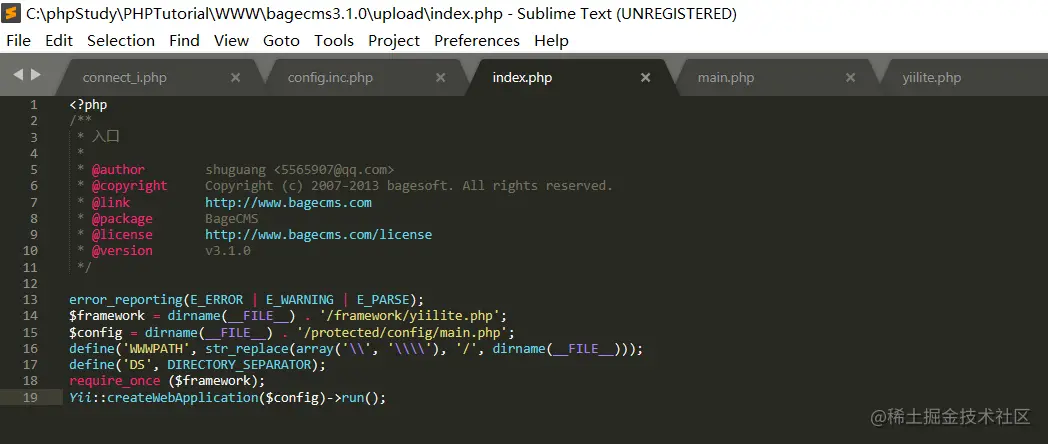
Task: Click the run() call on line 19
Action: coord(360,397)
